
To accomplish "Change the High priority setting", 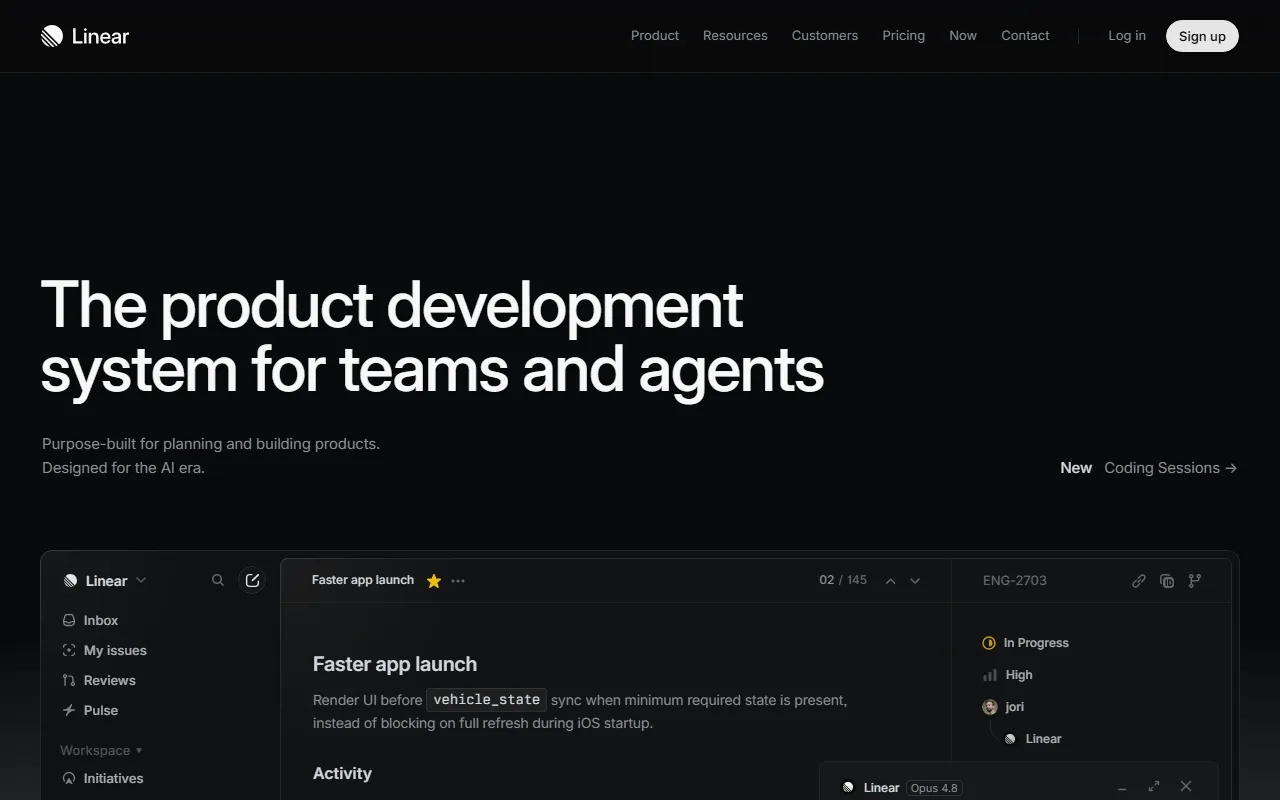I will 1008,675.
